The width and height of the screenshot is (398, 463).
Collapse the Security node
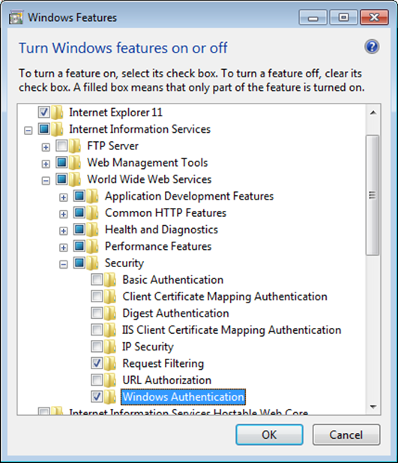click(x=63, y=264)
